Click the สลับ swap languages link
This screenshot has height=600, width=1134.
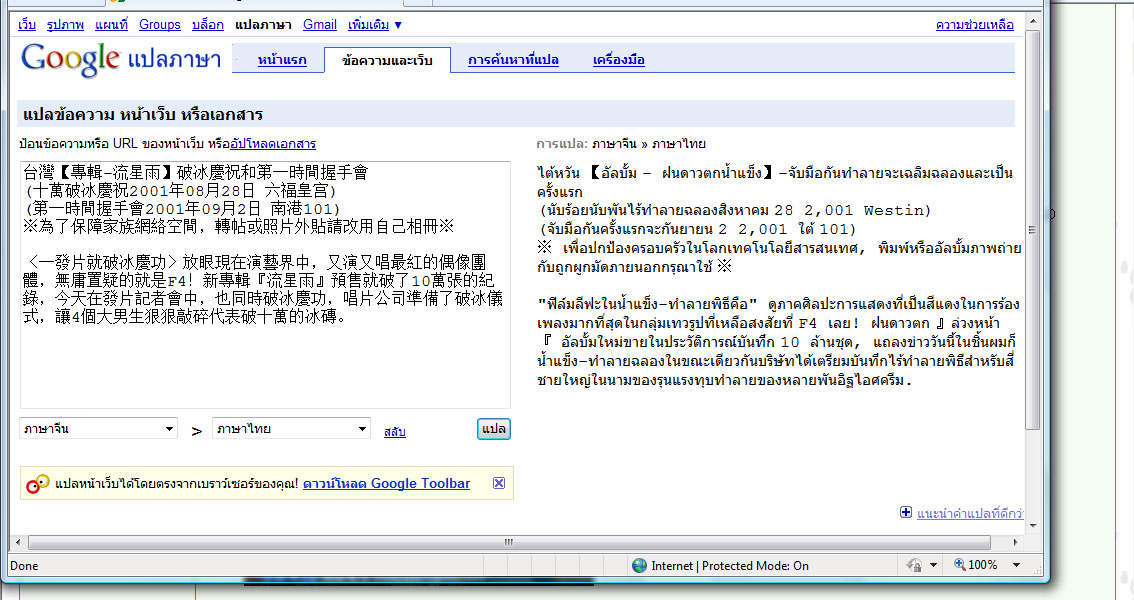coord(394,432)
